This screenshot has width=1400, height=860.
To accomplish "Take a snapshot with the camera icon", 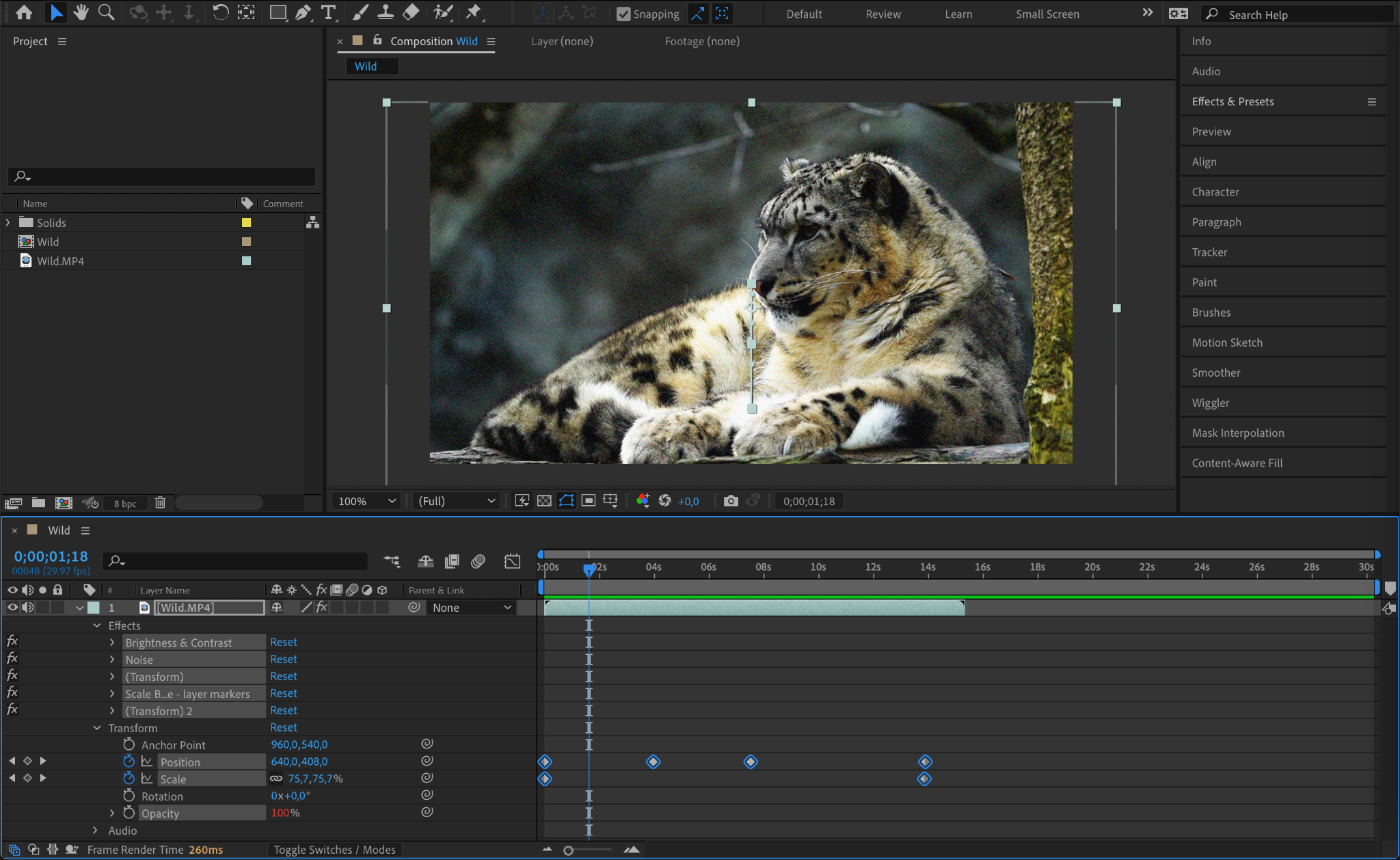I will coord(731,501).
